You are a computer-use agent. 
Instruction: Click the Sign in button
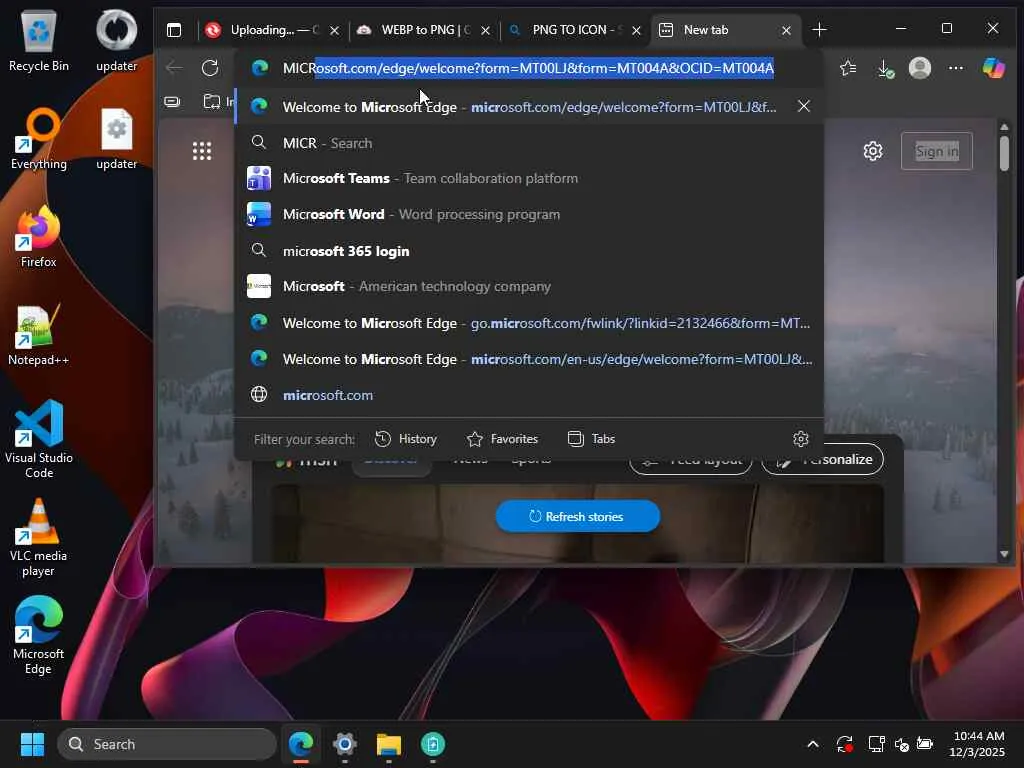click(936, 152)
